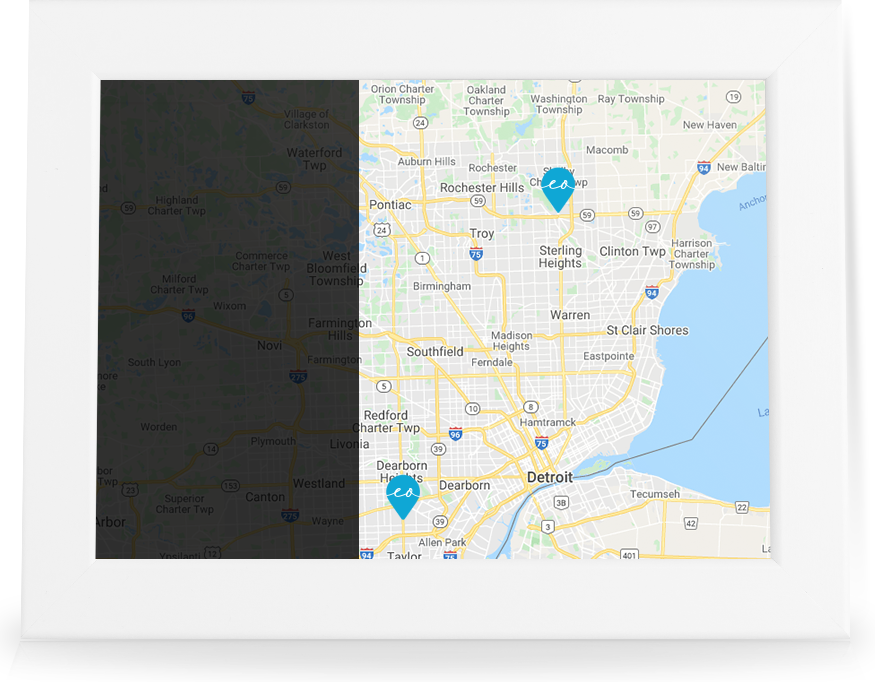Click the Village of Clarkston label

(306, 119)
